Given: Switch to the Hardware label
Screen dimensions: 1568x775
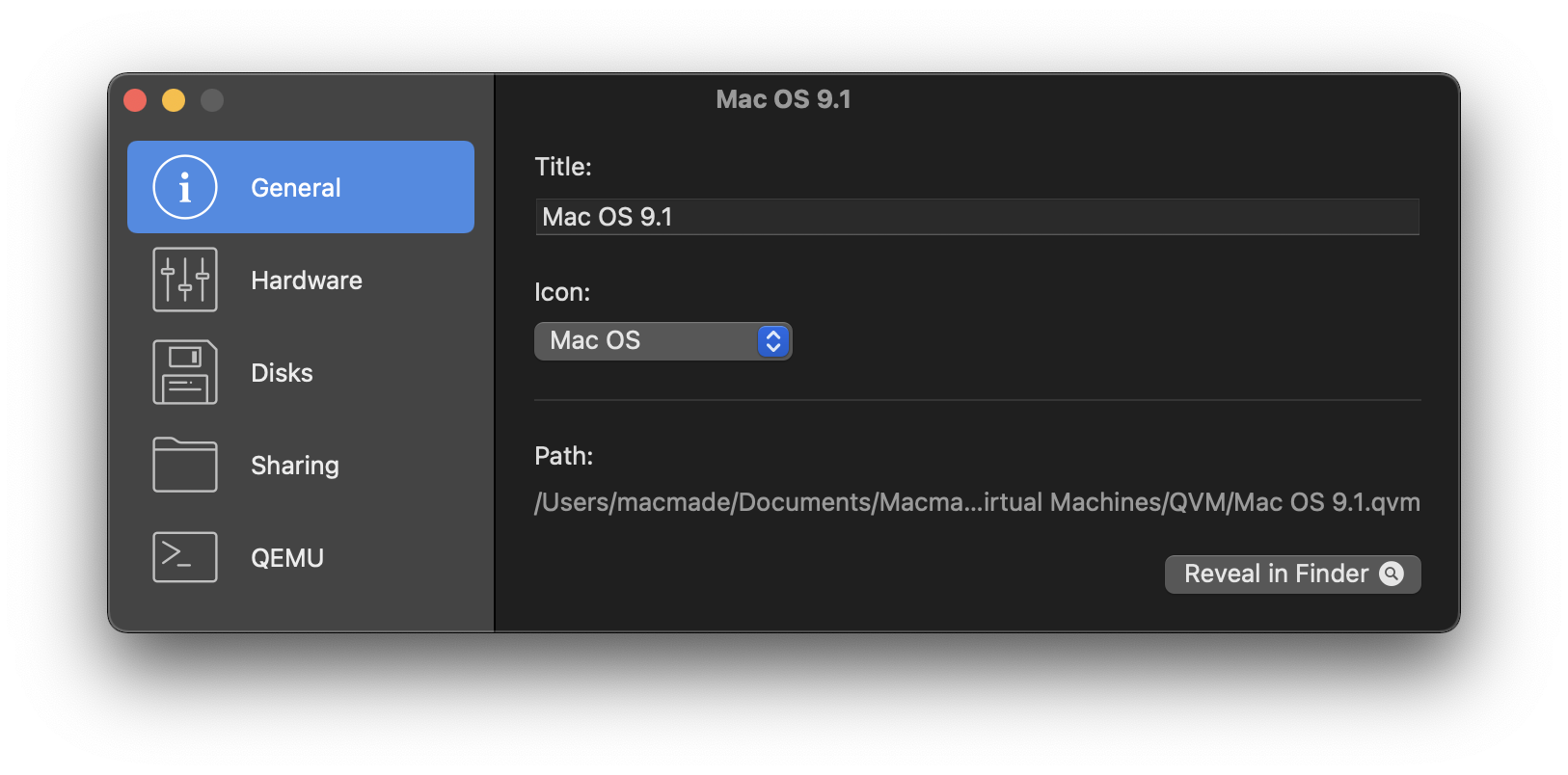Looking at the screenshot, I should coord(307,281).
